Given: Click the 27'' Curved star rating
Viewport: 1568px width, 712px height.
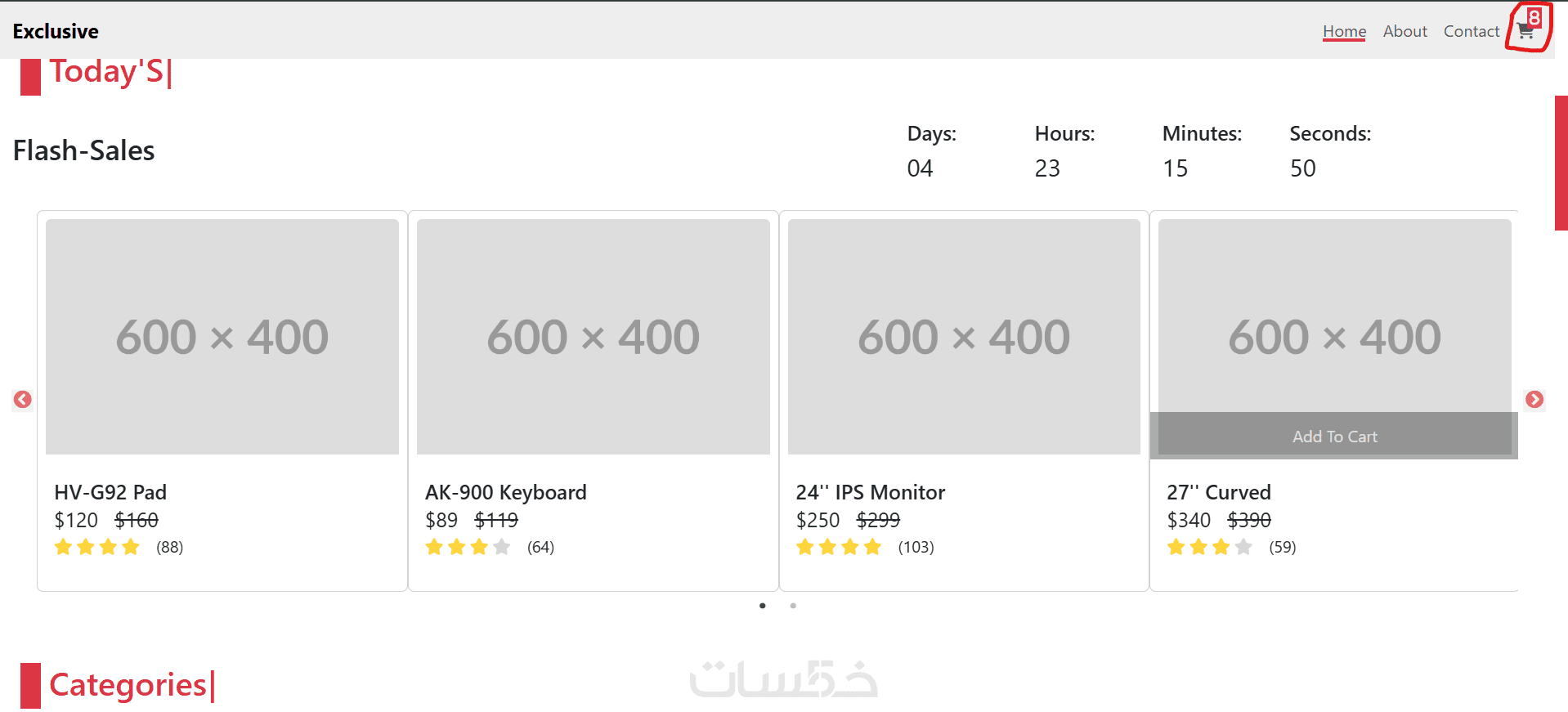Looking at the screenshot, I should coord(1209,547).
